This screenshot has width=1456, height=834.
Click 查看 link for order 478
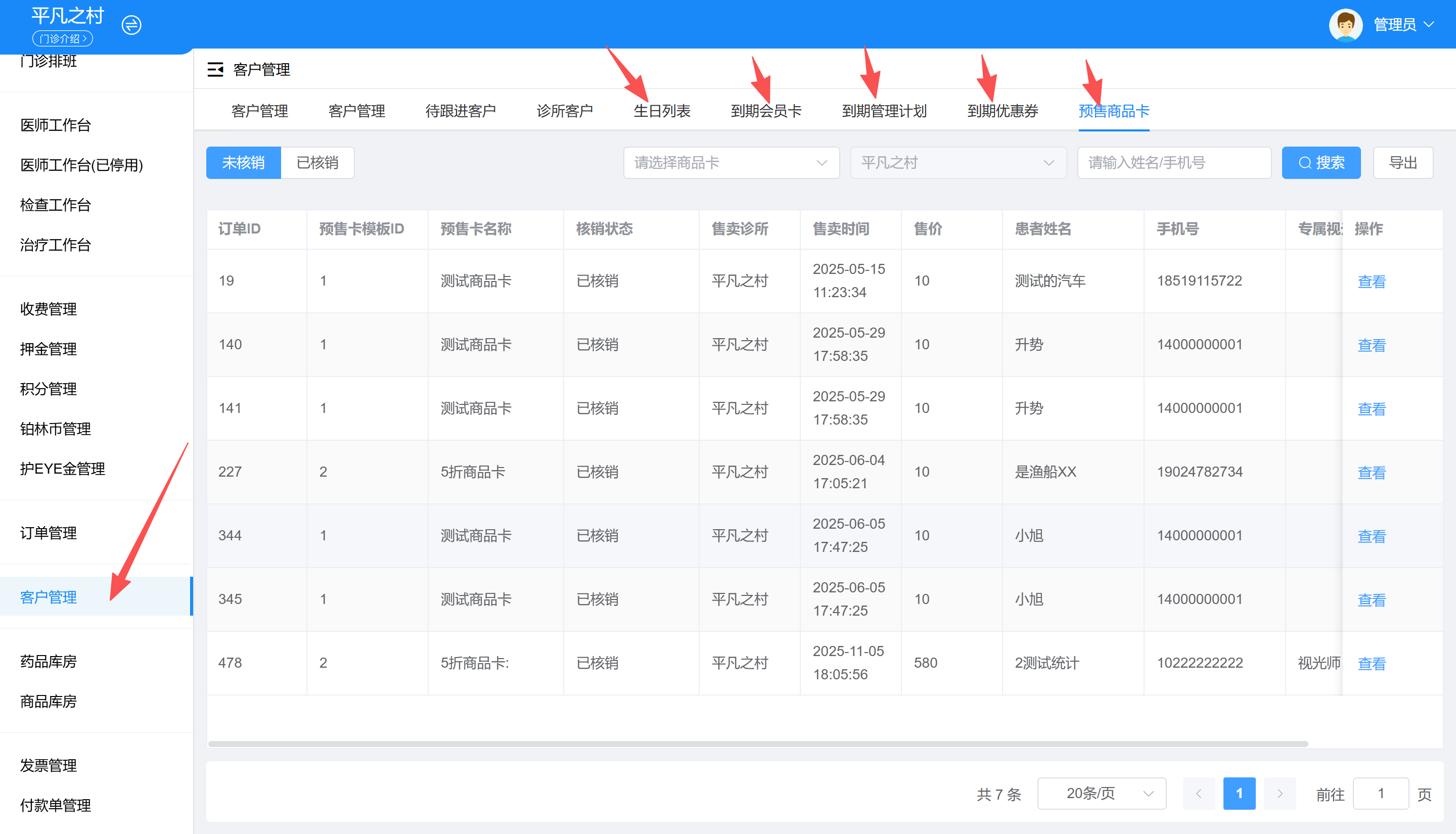[1371, 663]
